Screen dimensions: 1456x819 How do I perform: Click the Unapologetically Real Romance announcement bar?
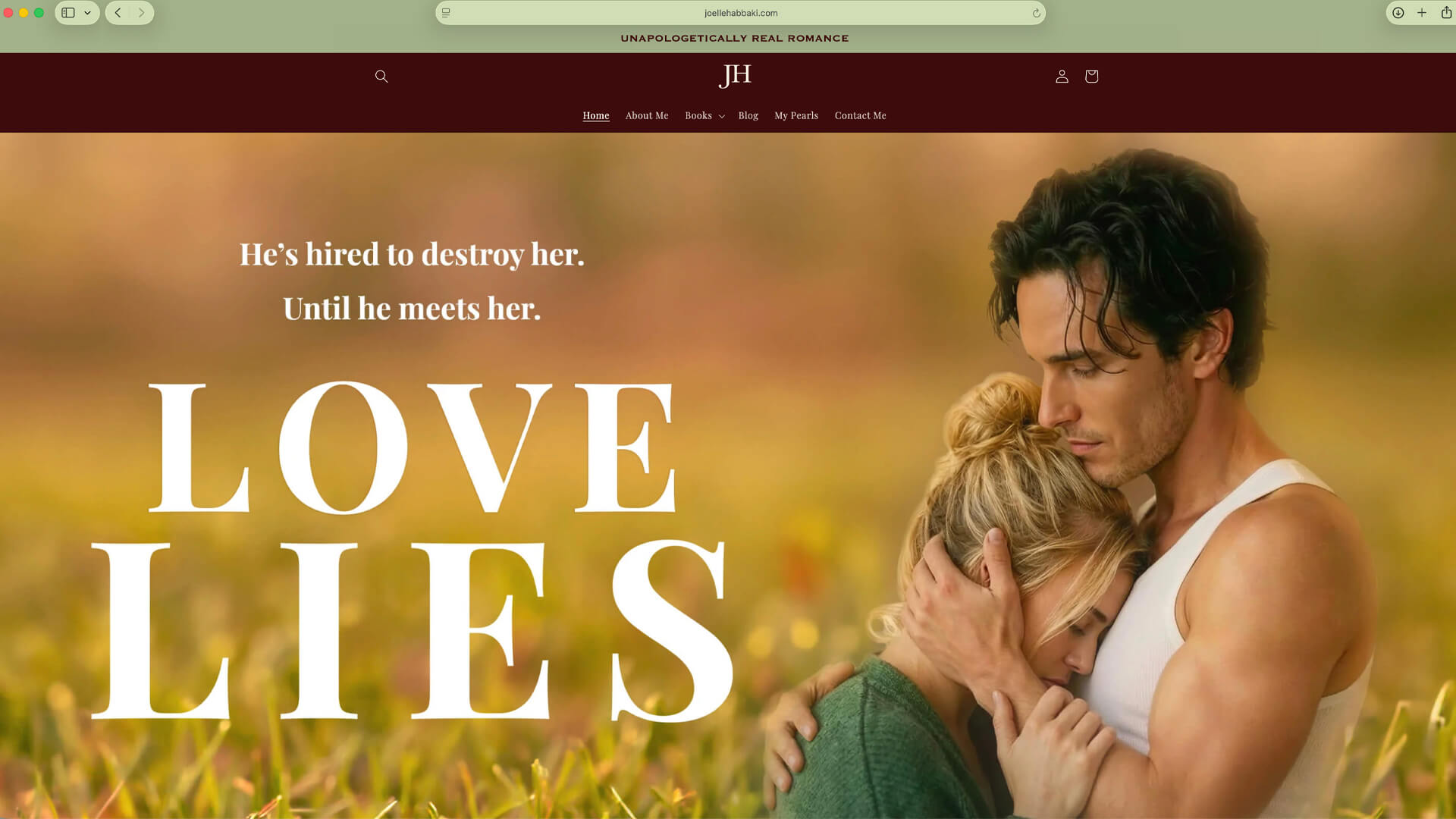tap(734, 38)
